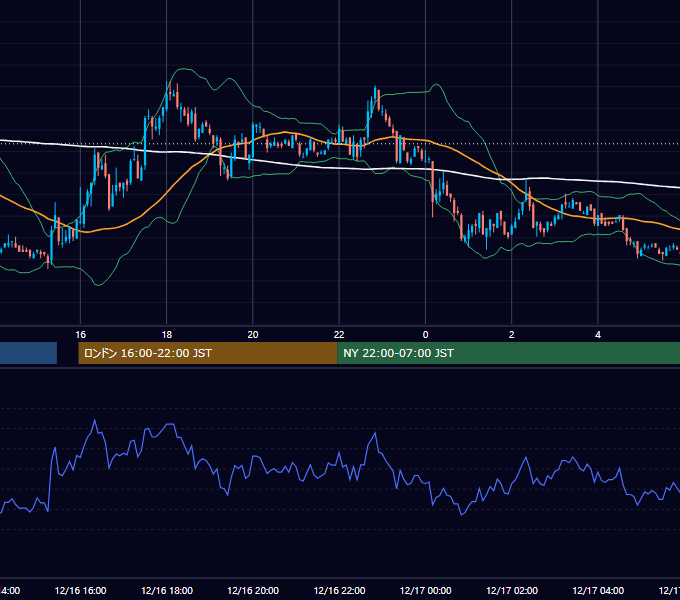
Task: Click the 12/16 20:00 date label
Action: [253, 590]
